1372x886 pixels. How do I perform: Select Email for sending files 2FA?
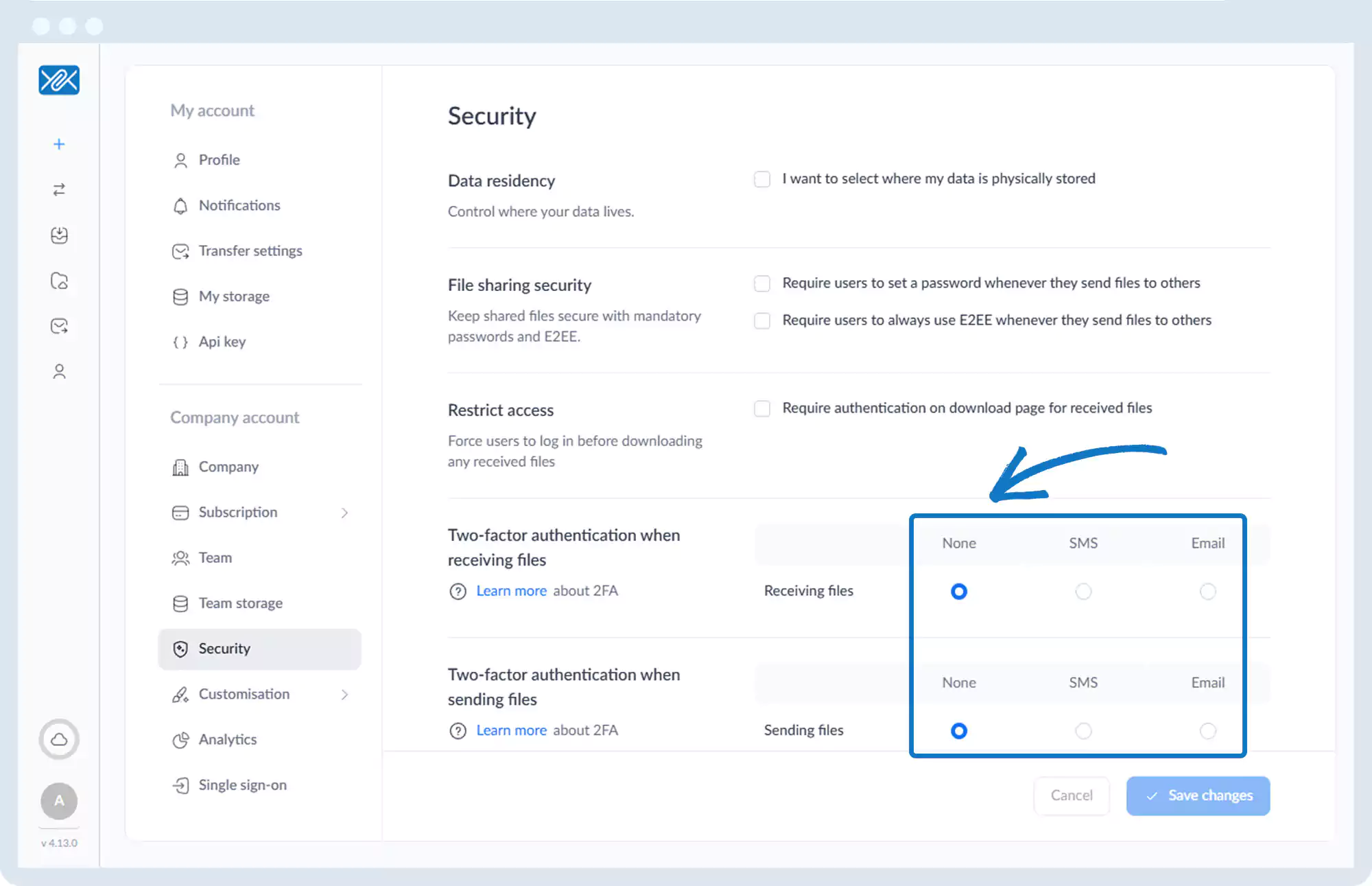(x=1207, y=731)
